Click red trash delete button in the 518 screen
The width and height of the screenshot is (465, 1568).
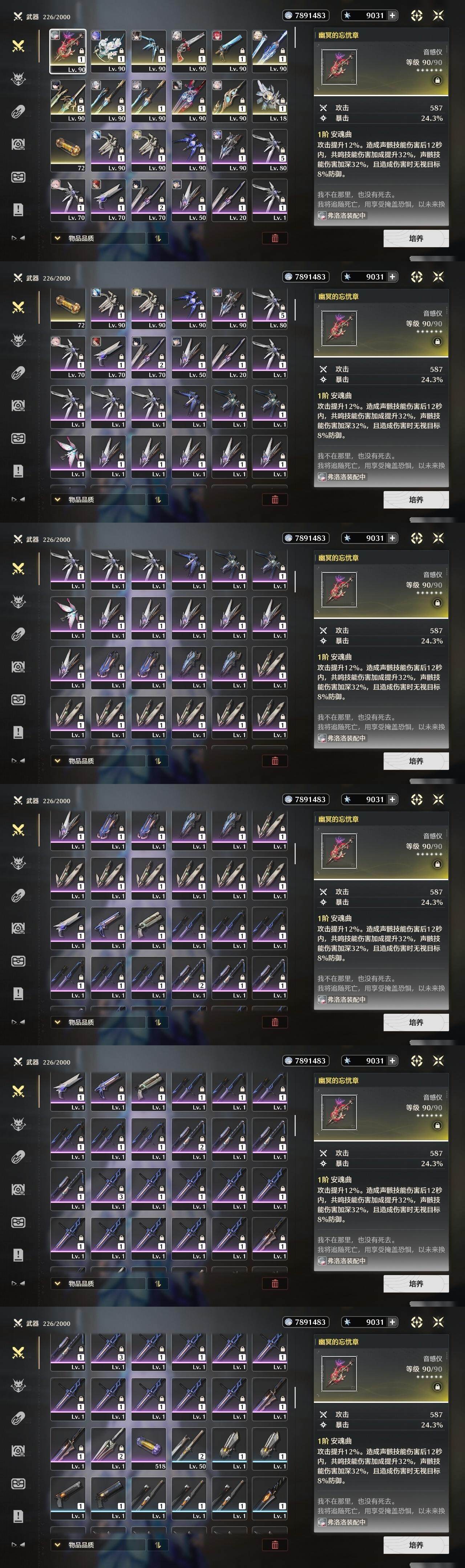275,1545
